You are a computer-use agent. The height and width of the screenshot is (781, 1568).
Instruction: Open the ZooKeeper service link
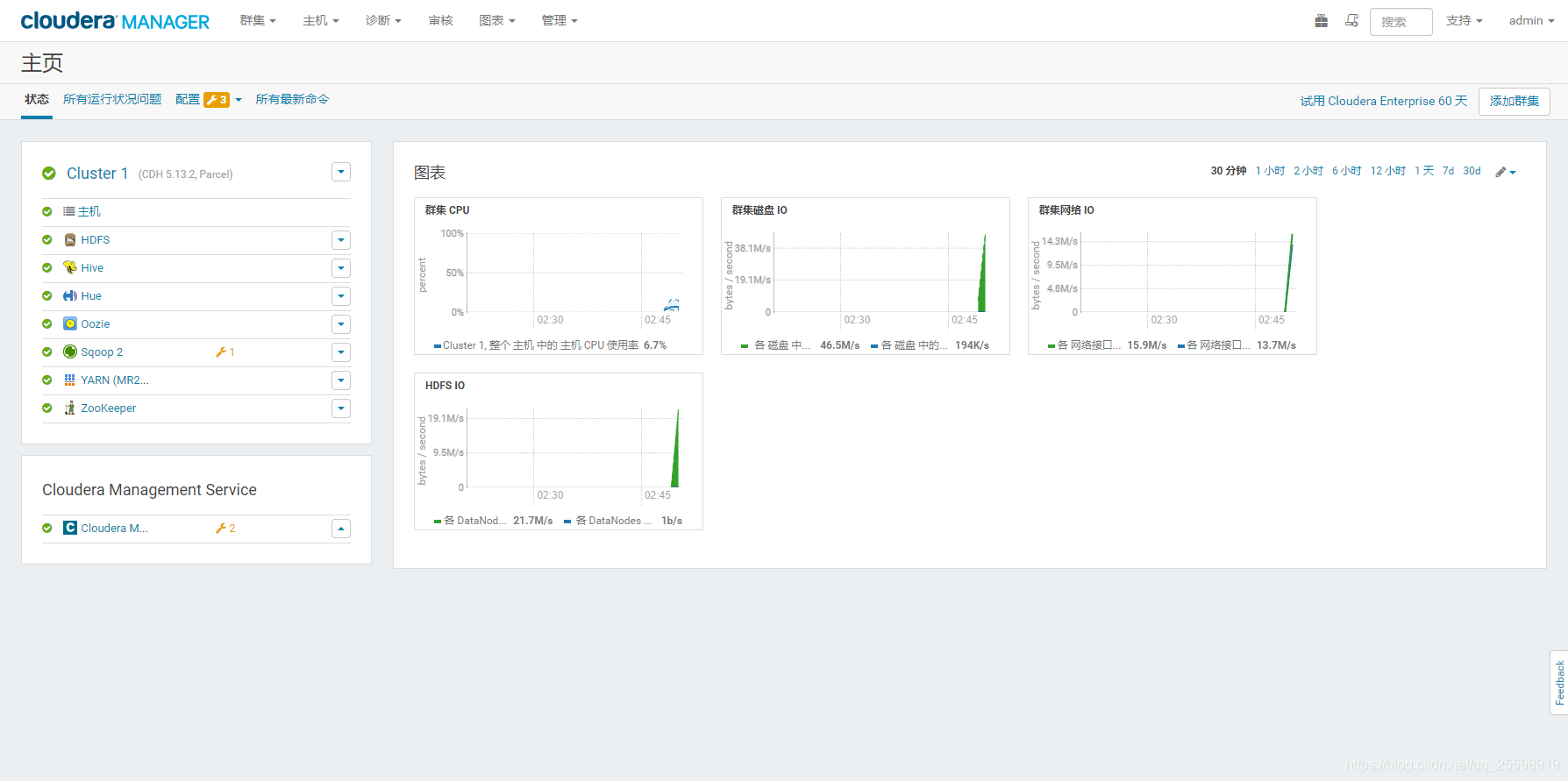coord(109,408)
